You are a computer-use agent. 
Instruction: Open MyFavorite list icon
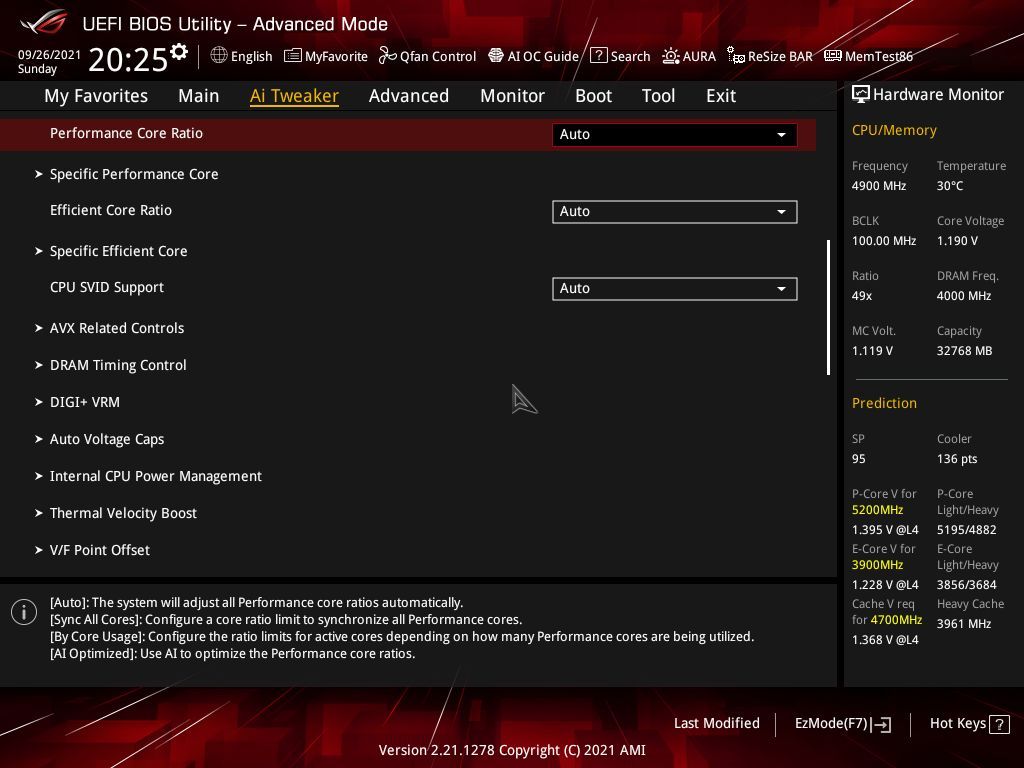[293, 56]
